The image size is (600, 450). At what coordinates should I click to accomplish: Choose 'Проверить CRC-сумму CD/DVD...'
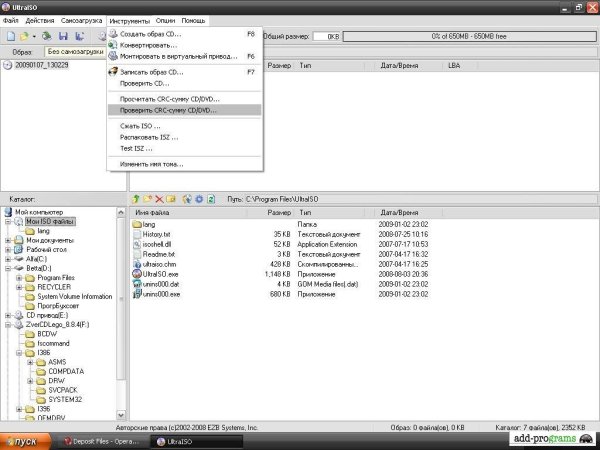coord(185,110)
